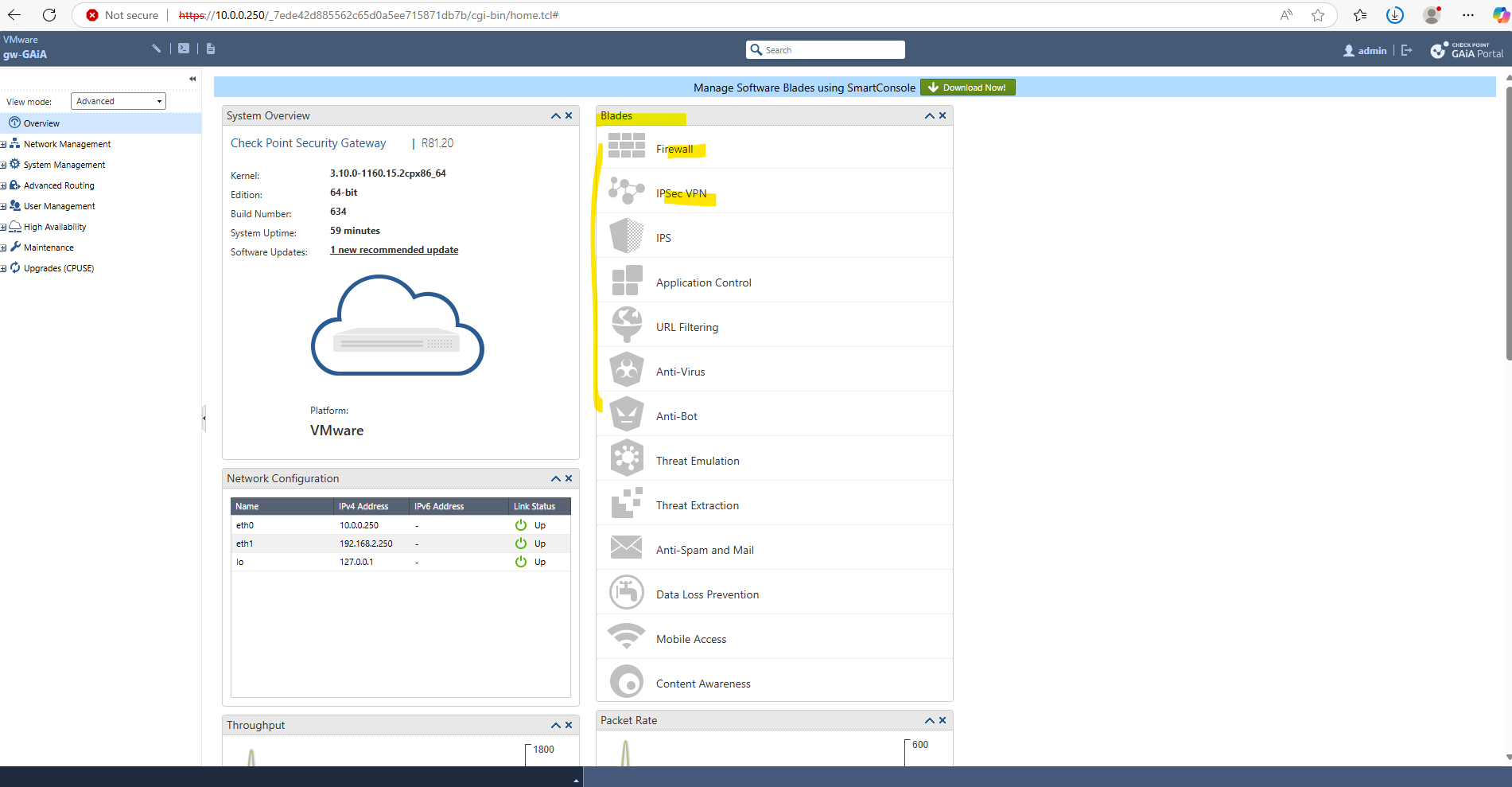Click the IPS shield icon
Screen dimensions: 1512x787
tap(626, 236)
